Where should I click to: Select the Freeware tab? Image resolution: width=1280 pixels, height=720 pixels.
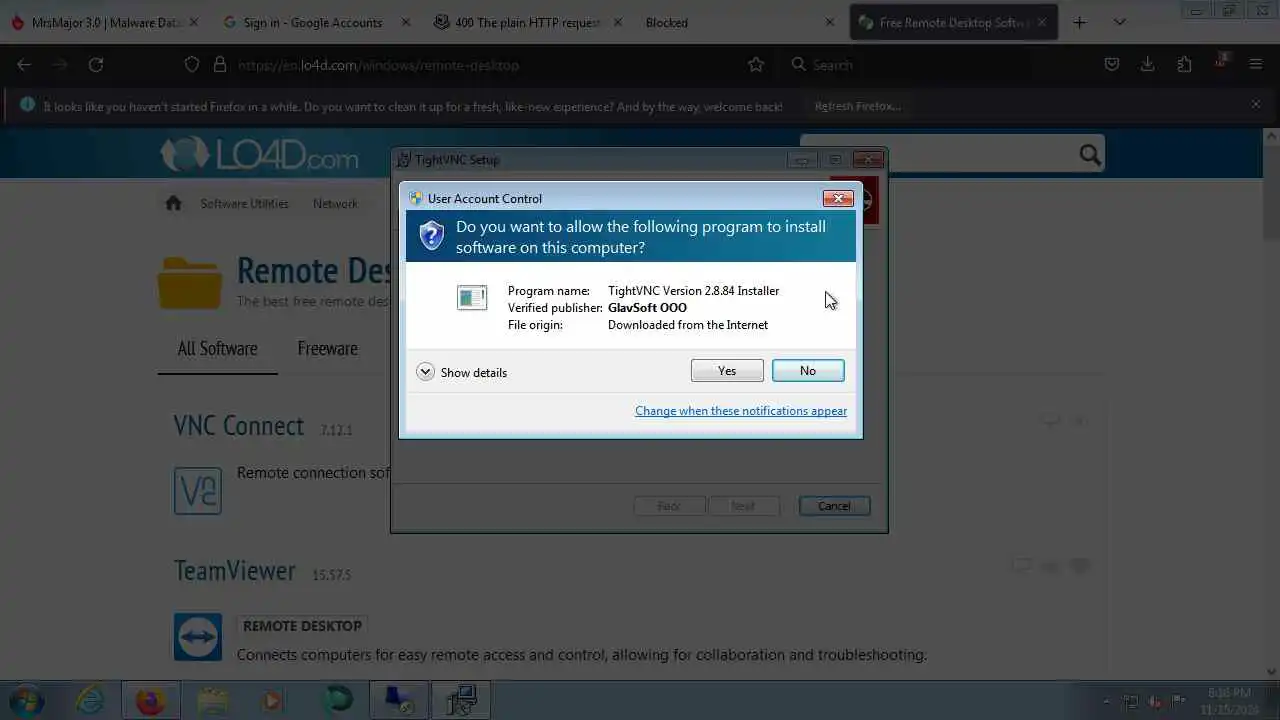pyautogui.click(x=327, y=348)
